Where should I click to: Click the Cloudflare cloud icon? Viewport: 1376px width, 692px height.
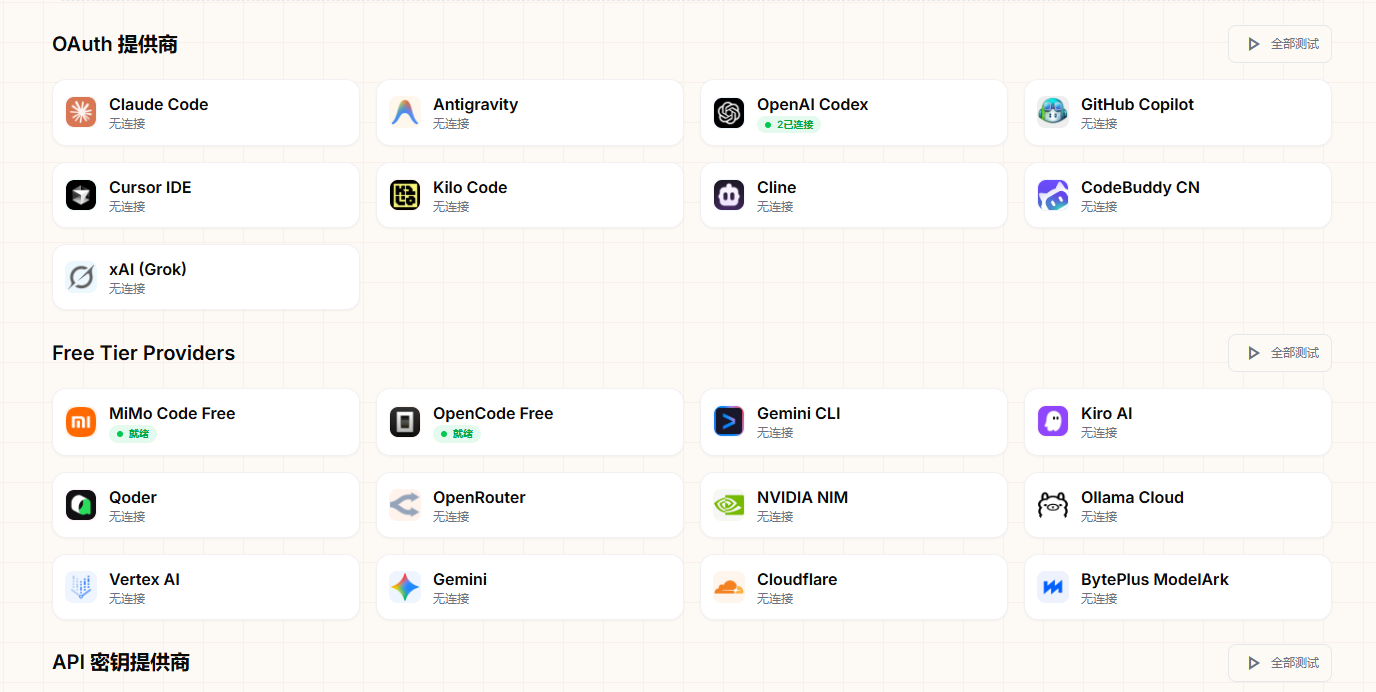click(x=729, y=587)
